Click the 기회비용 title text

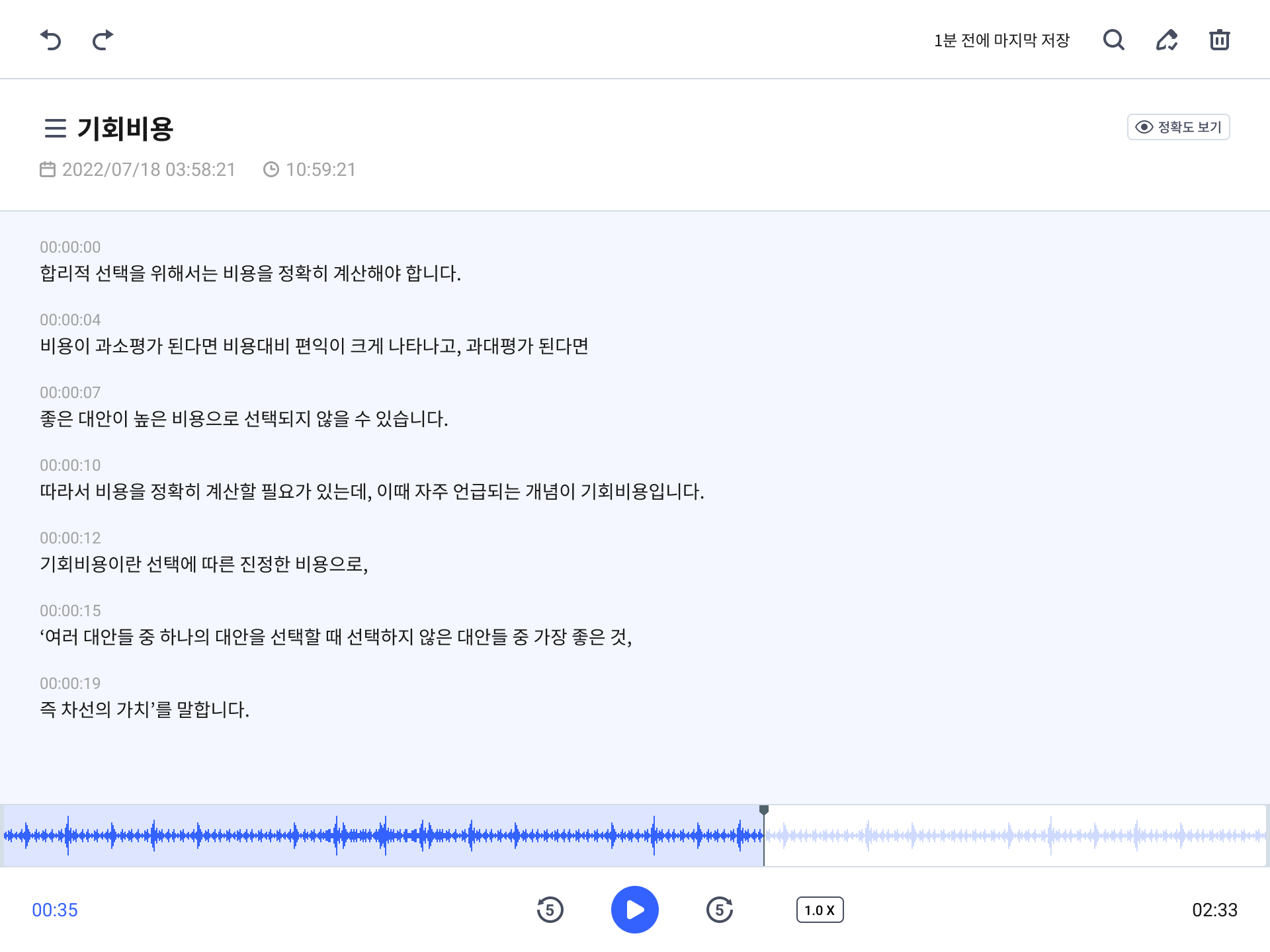click(125, 128)
